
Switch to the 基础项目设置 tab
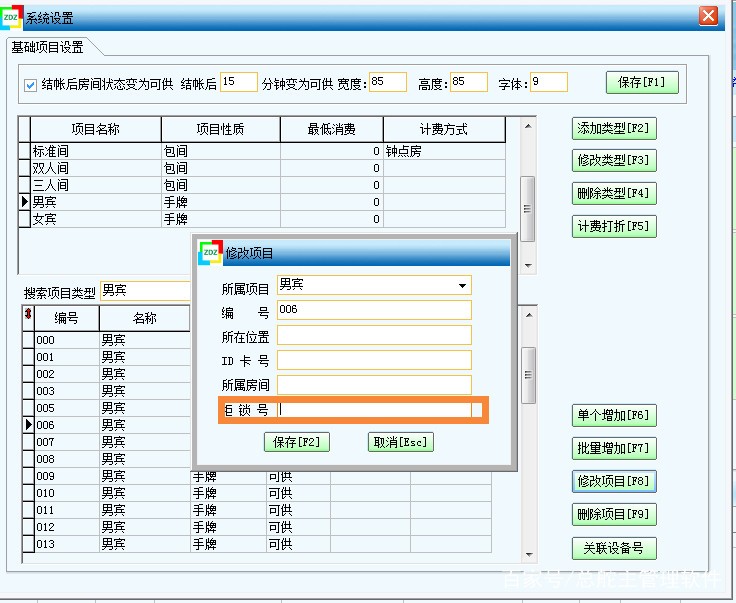coord(47,47)
